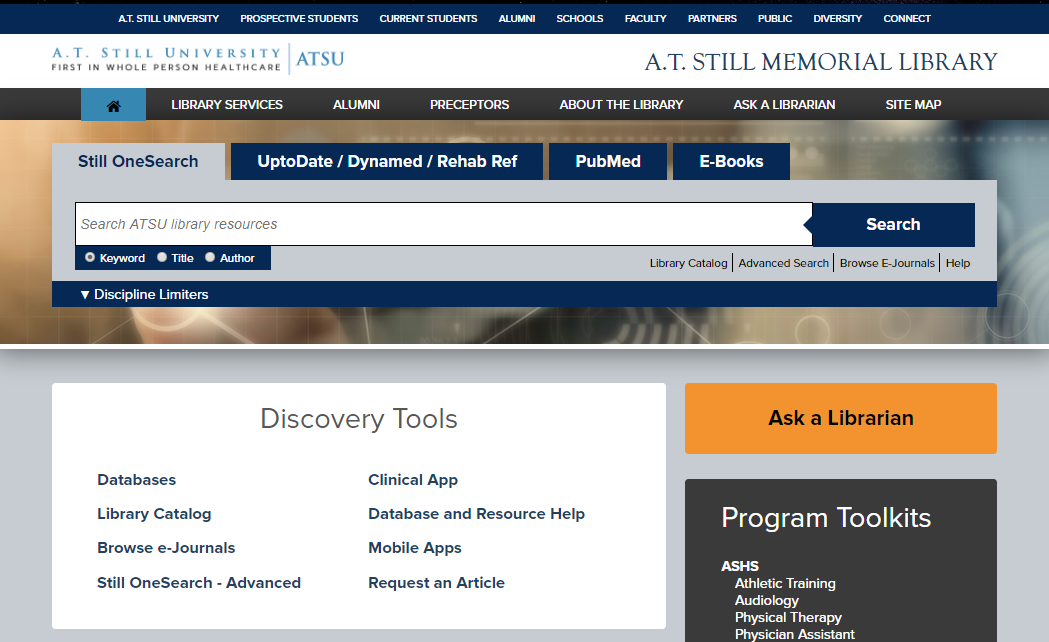This screenshot has width=1049, height=642.
Task: Select the Author radio button
Action: tap(210, 257)
